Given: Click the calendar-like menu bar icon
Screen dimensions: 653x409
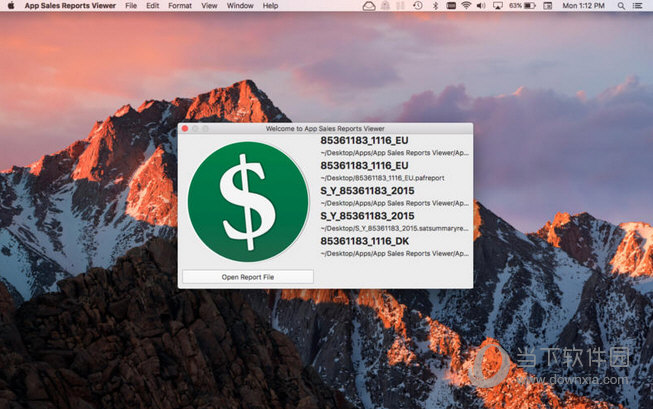Looking at the screenshot, I should click(548, 6).
